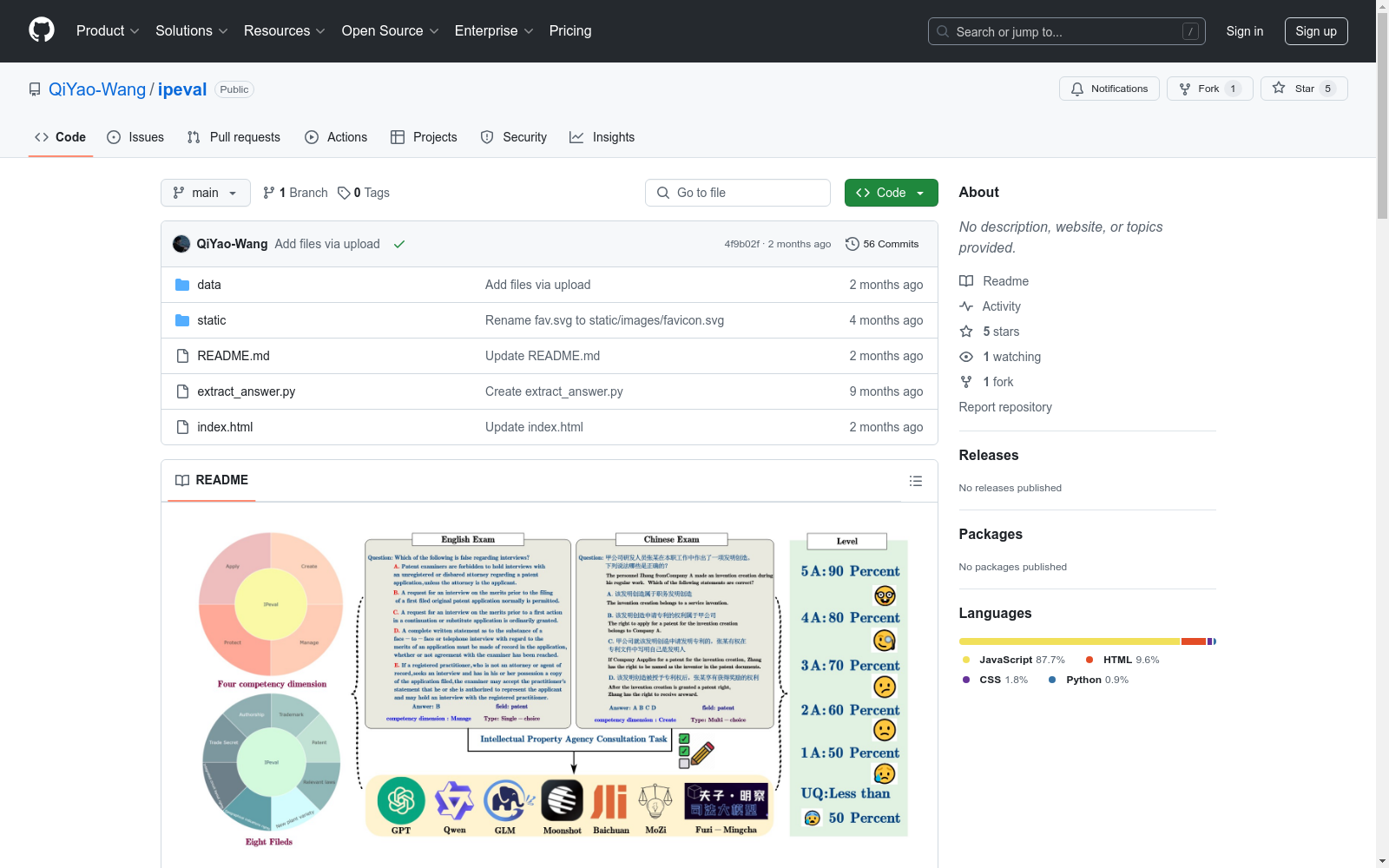The image size is (1389, 868).
Task: Open the data folder icon
Action: pyautogui.click(x=182, y=285)
